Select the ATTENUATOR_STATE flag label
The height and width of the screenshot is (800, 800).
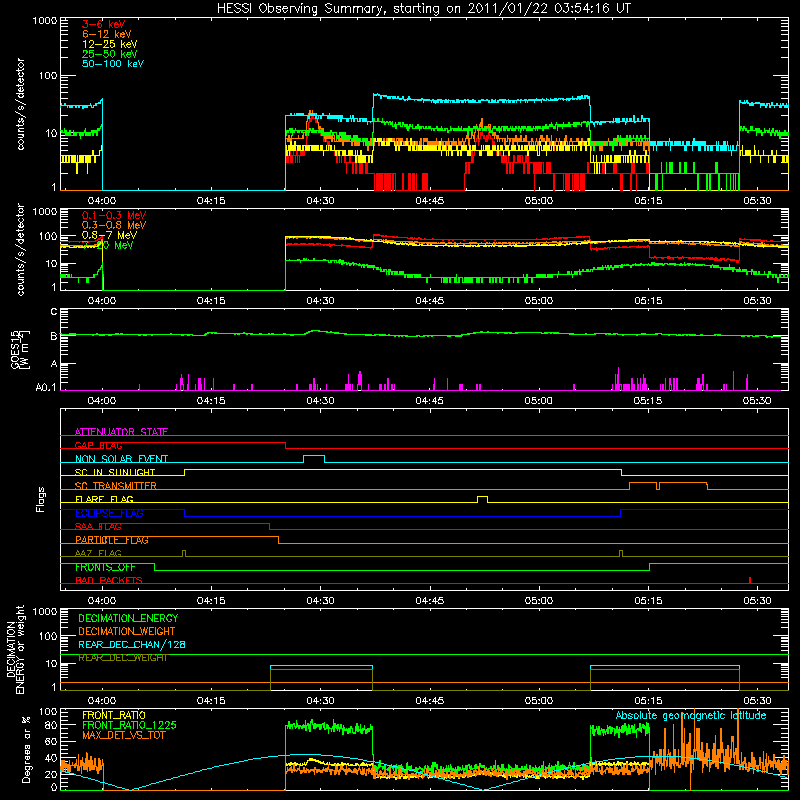click(121, 432)
